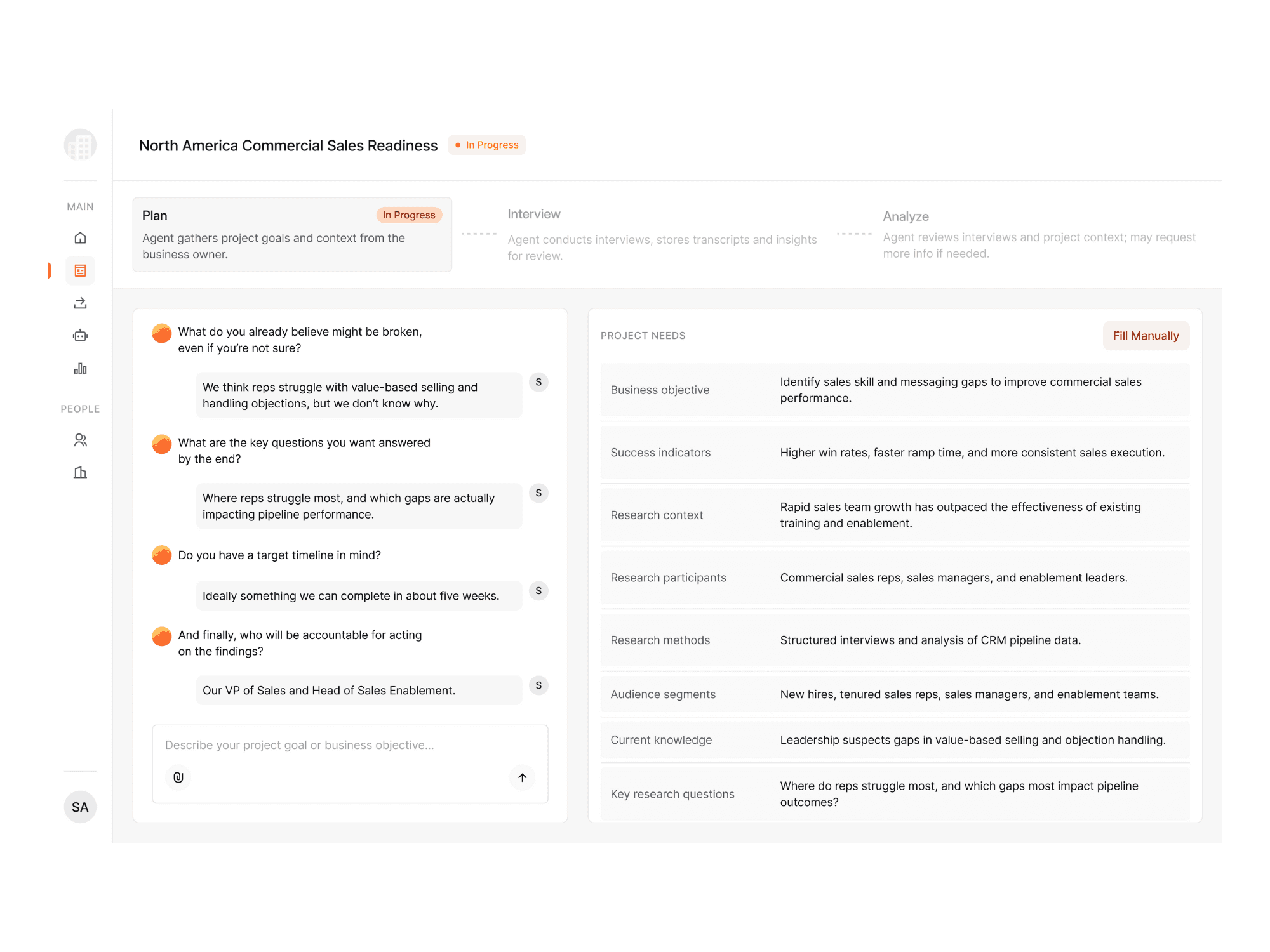Click the company logo at top left

coord(80,145)
